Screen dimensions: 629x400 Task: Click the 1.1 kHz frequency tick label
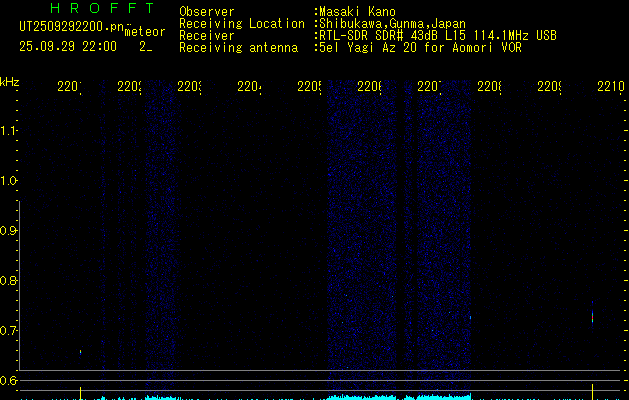[8, 130]
